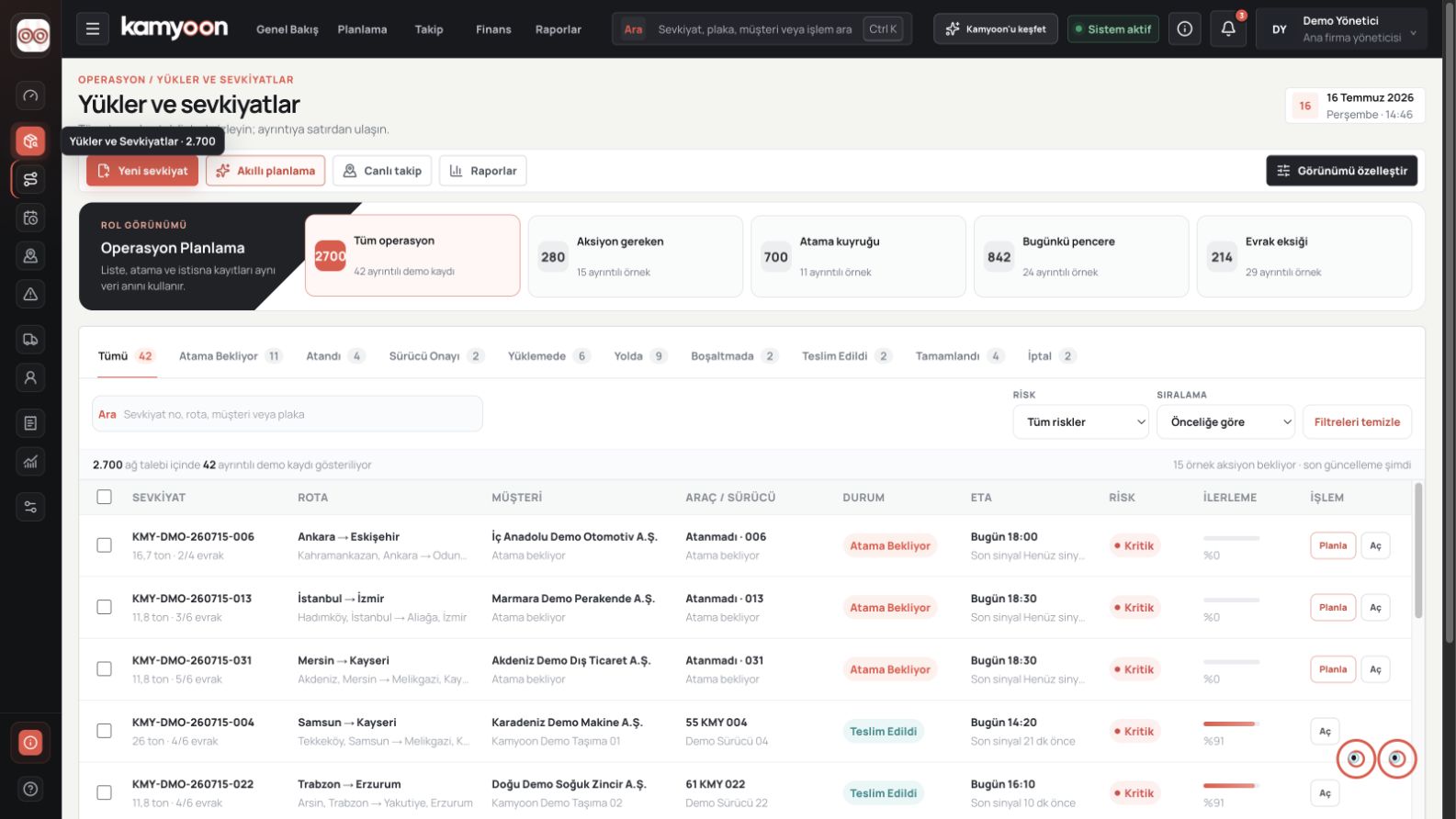Open Raporlar in top navigation
This screenshot has height=819, width=1456.
[x=559, y=29]
